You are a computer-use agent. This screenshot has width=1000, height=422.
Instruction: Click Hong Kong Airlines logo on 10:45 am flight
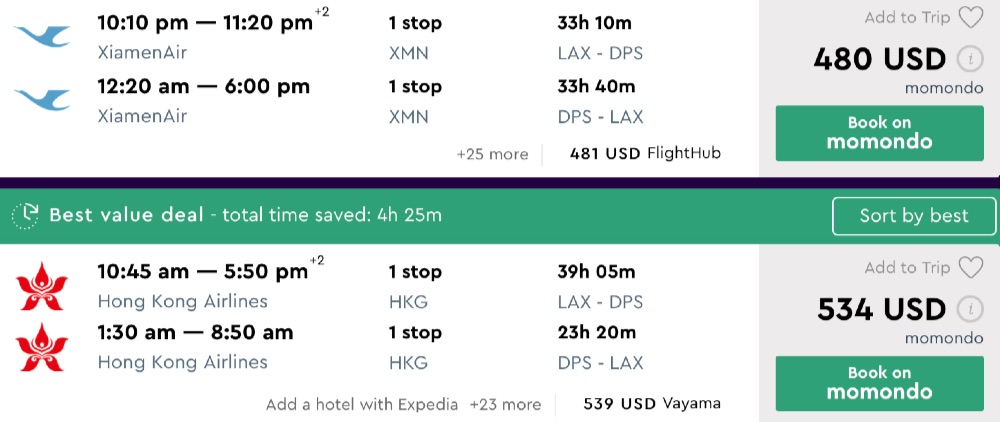click(42, 286)
